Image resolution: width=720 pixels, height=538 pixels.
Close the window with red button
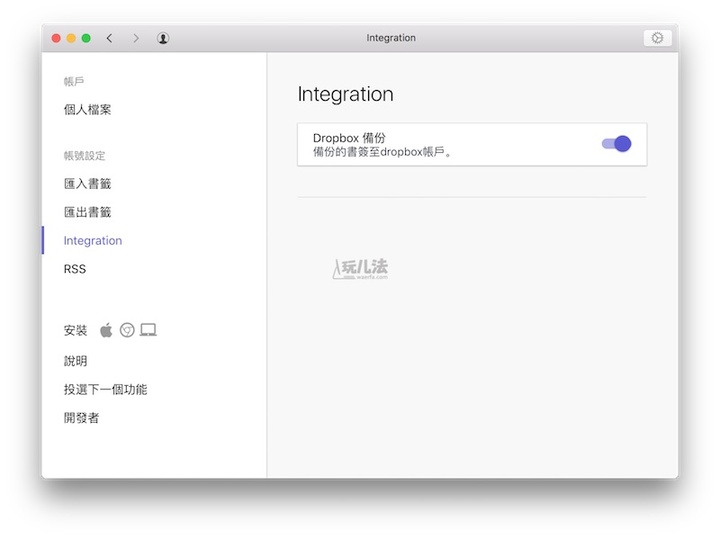tap(56, 38)
